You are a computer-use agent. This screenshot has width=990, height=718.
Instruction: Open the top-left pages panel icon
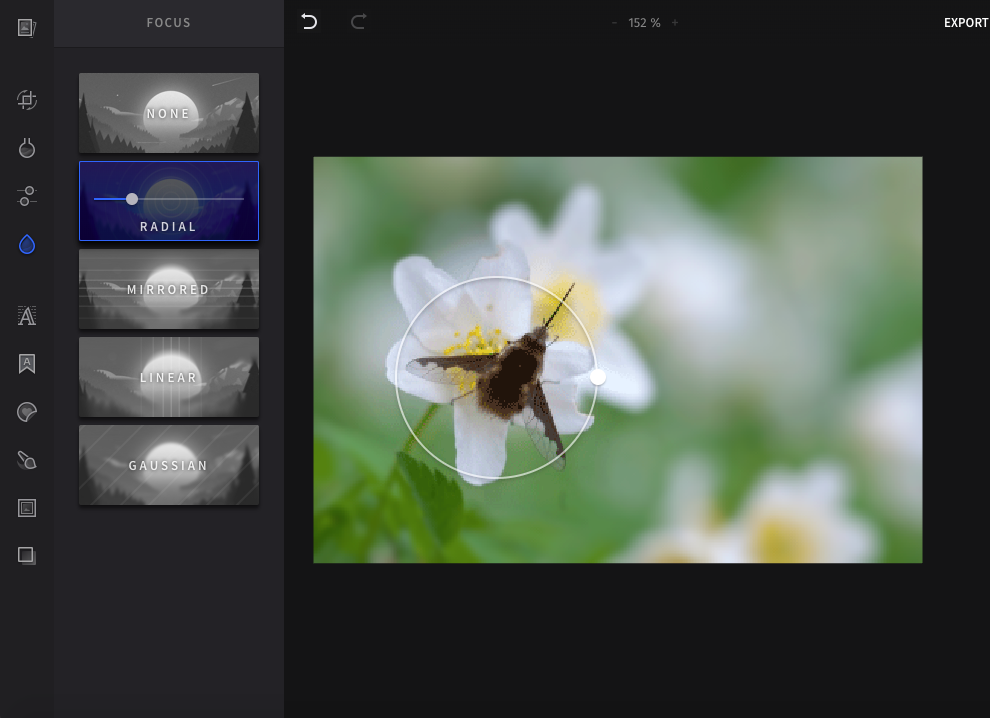[x=26, y=26]
